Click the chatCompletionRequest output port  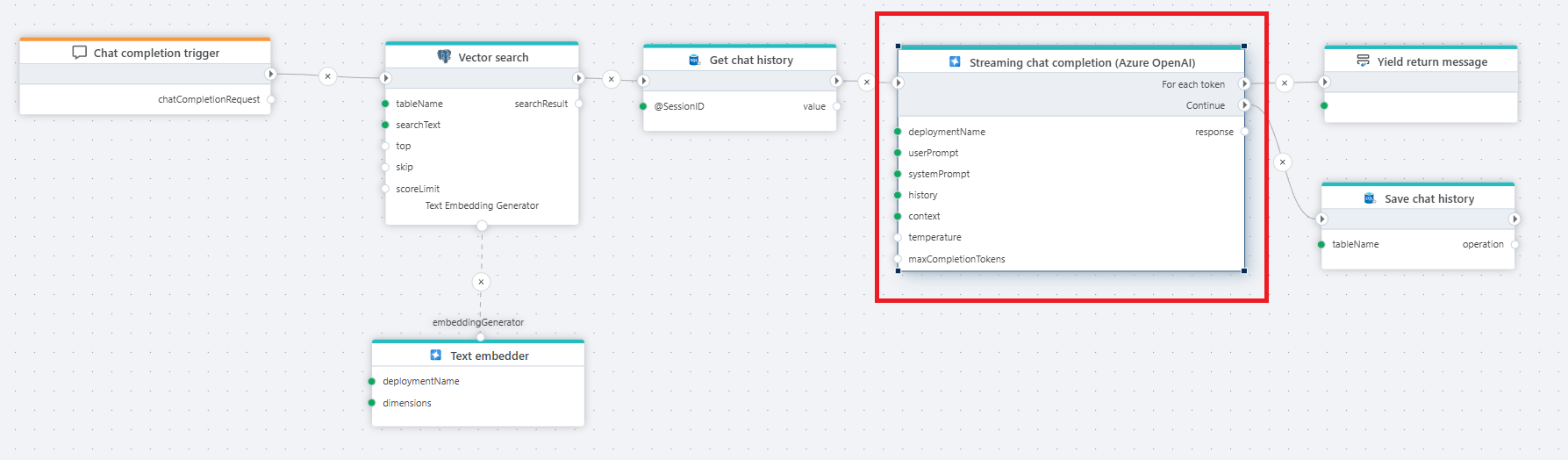270,99
